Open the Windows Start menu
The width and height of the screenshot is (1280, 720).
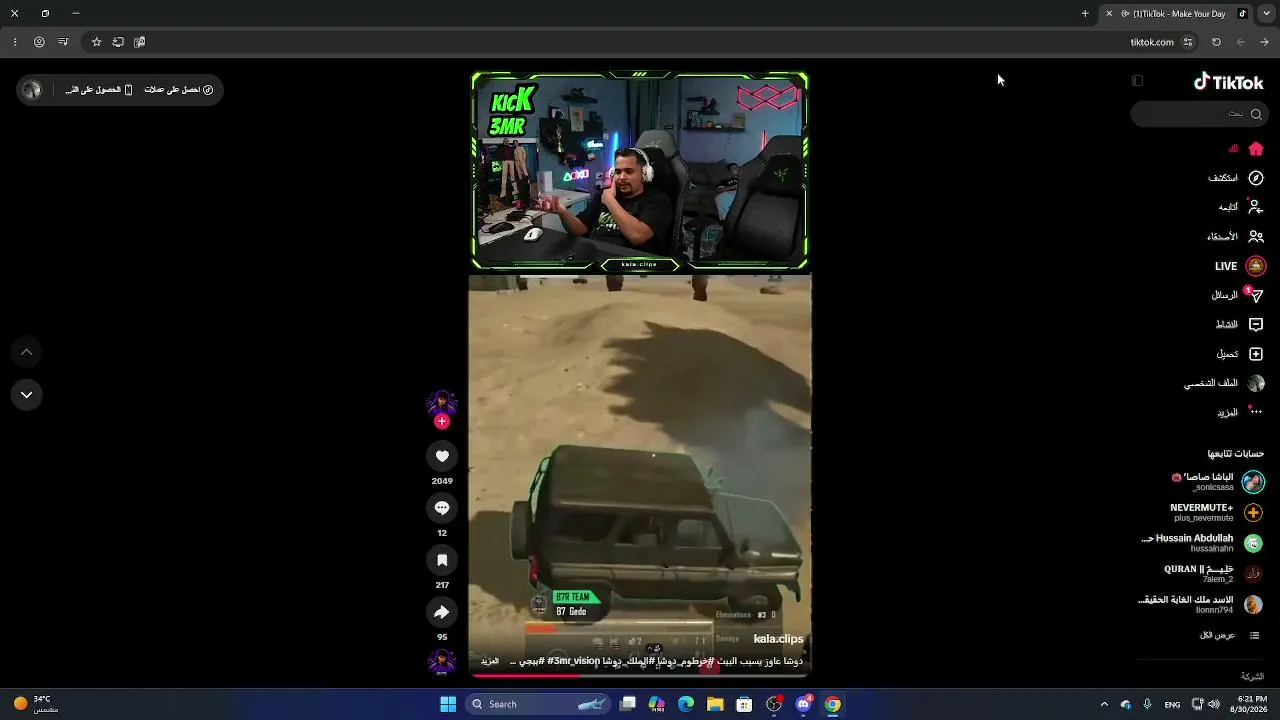pyautogui.click(x=448, y=704)
